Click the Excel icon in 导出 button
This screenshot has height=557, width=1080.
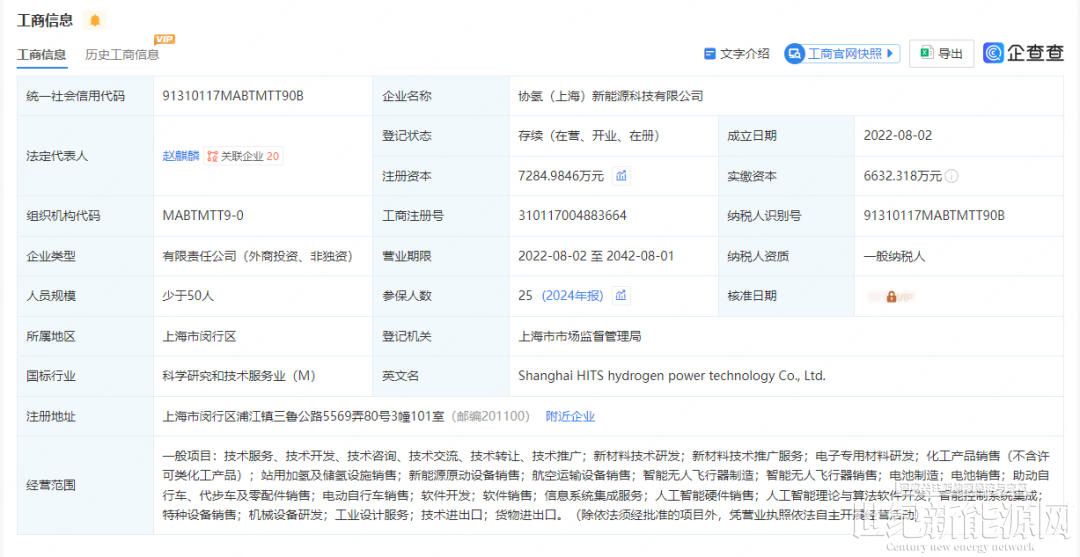tap(926, 54)
